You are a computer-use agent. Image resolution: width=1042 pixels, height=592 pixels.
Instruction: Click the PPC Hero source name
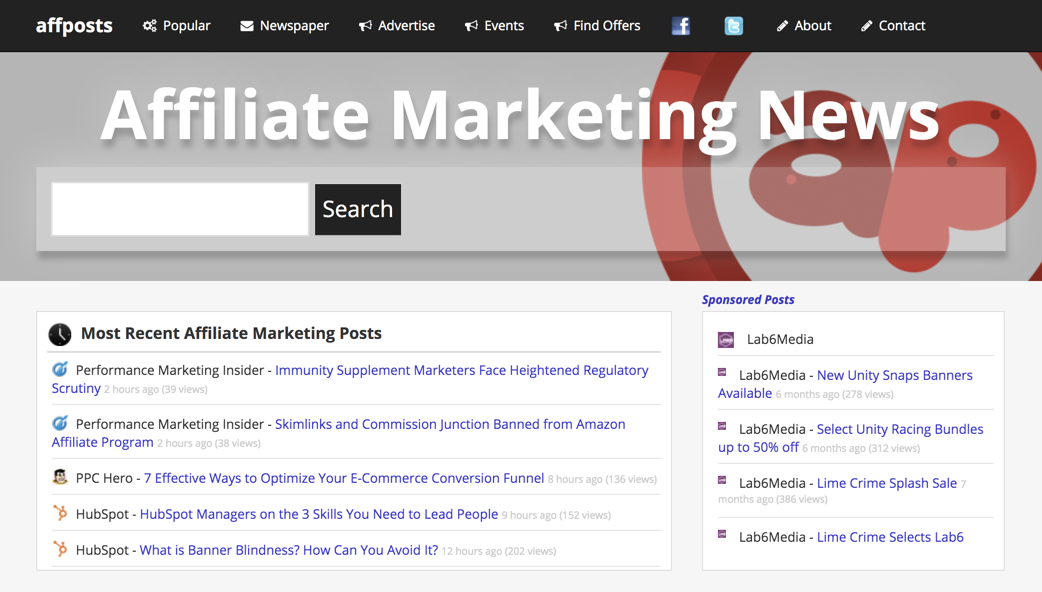point(104,478)
